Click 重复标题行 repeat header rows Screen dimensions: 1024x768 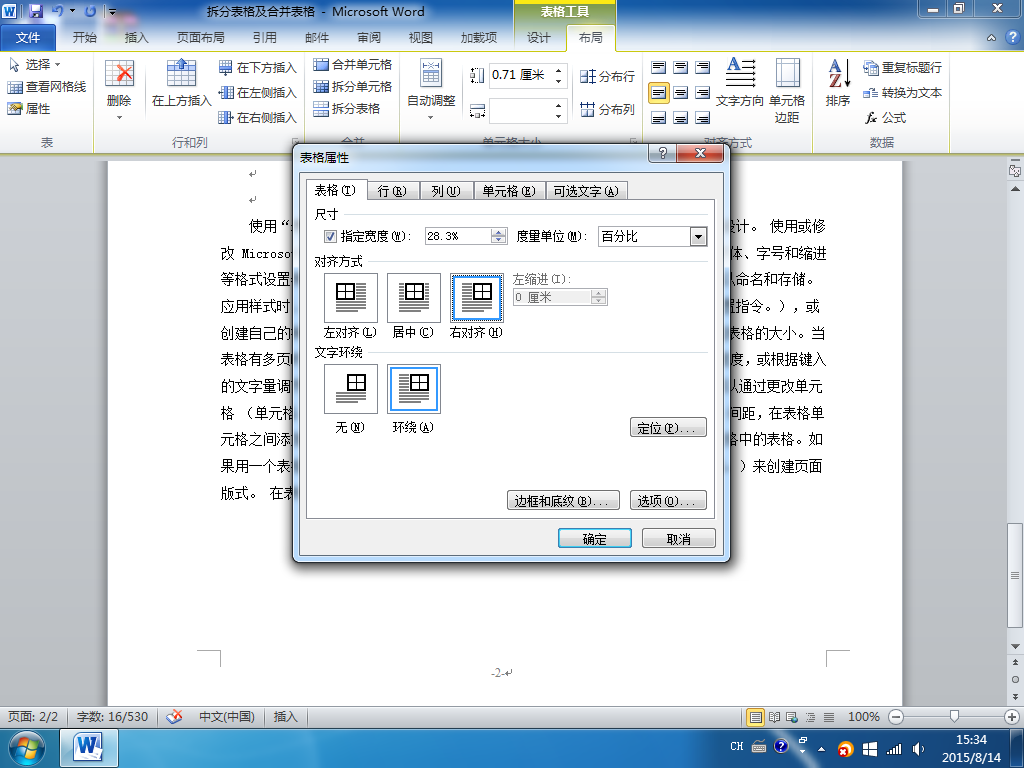pyautogui.click(x=902, y=67)
